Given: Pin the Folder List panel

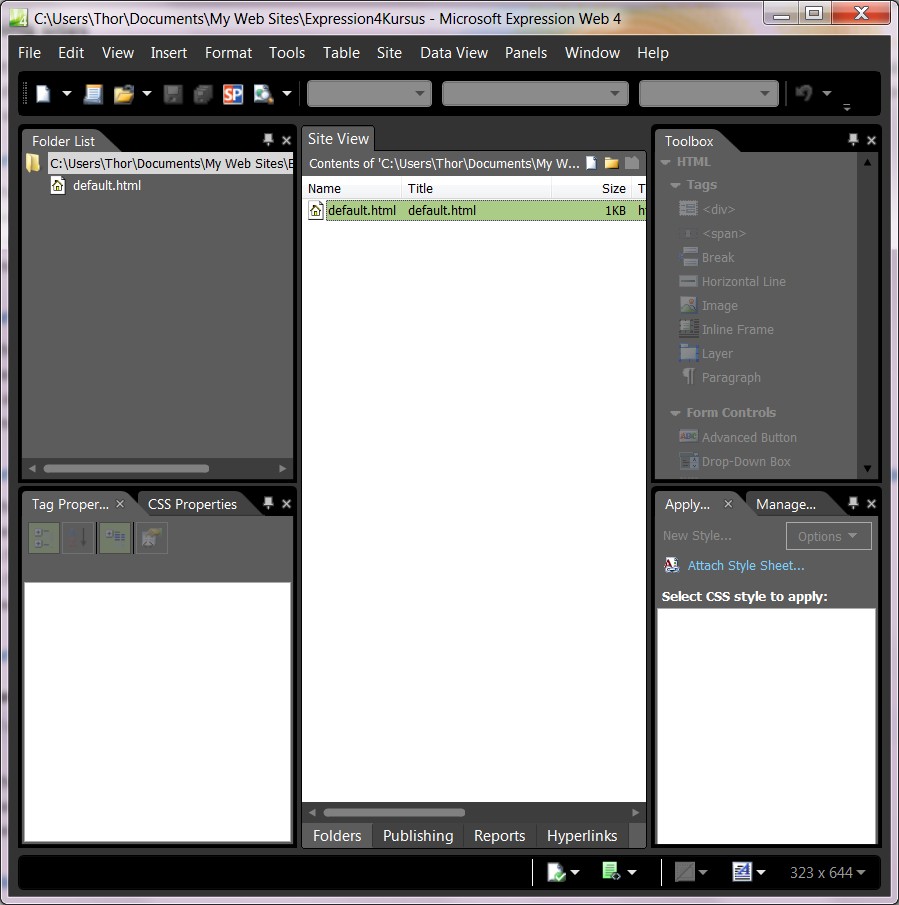Looking at the screenshot, I should click(x=268, y=139).
